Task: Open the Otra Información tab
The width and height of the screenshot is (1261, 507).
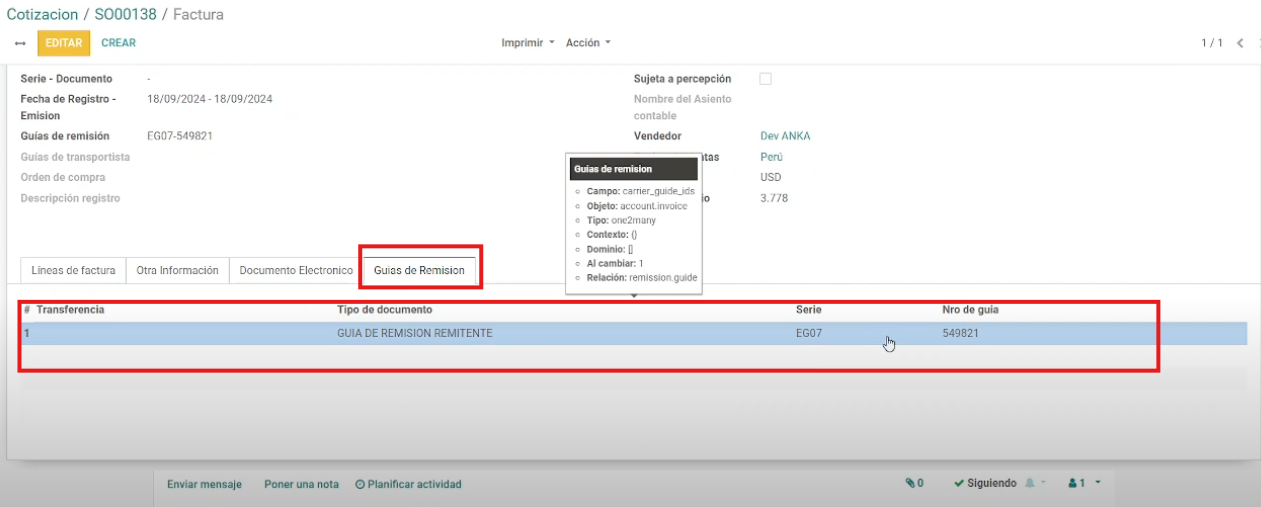Action: pyautogui.click(x=177, y=271)
